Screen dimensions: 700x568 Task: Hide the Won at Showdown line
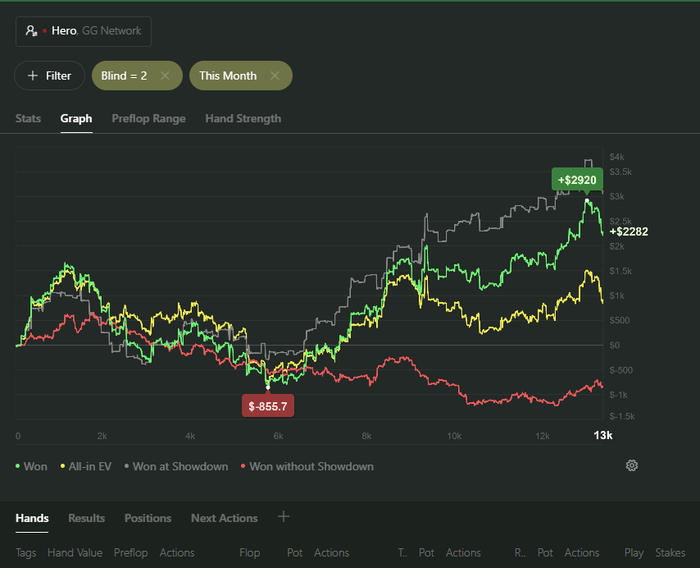[x=176, y=466]
